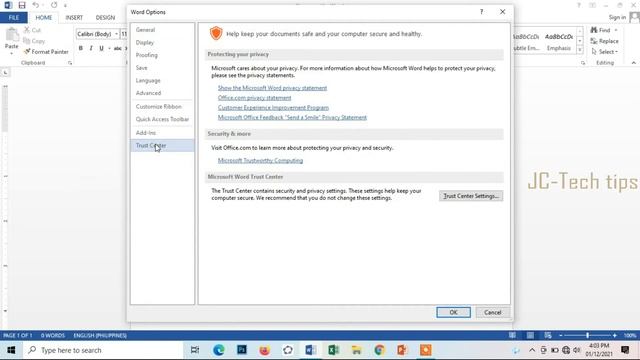
Task: Collapse the ribbon with the chevron
Action: 633,63
